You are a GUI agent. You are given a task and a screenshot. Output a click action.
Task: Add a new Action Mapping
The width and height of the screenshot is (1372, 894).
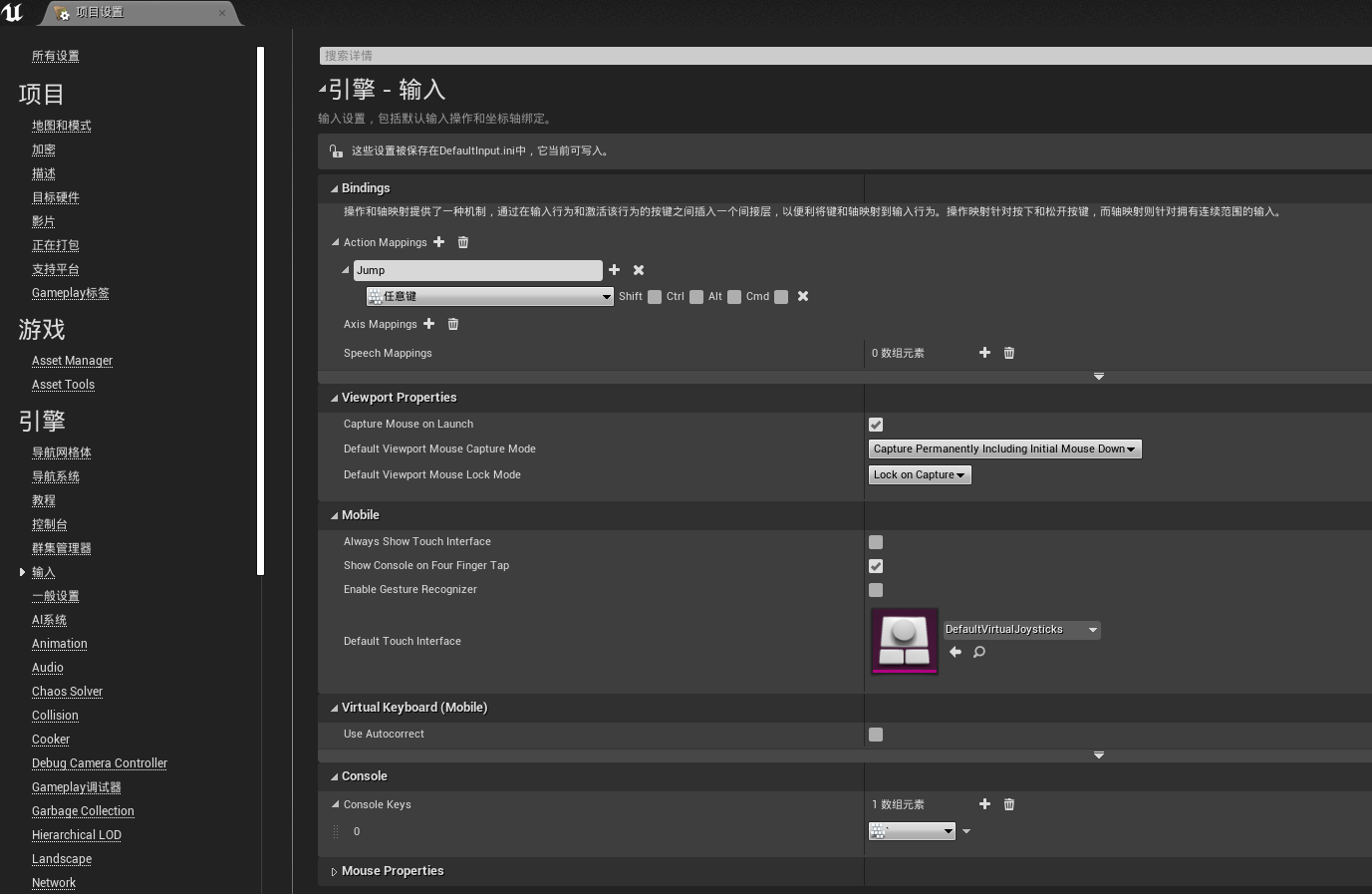pos(438,242)
